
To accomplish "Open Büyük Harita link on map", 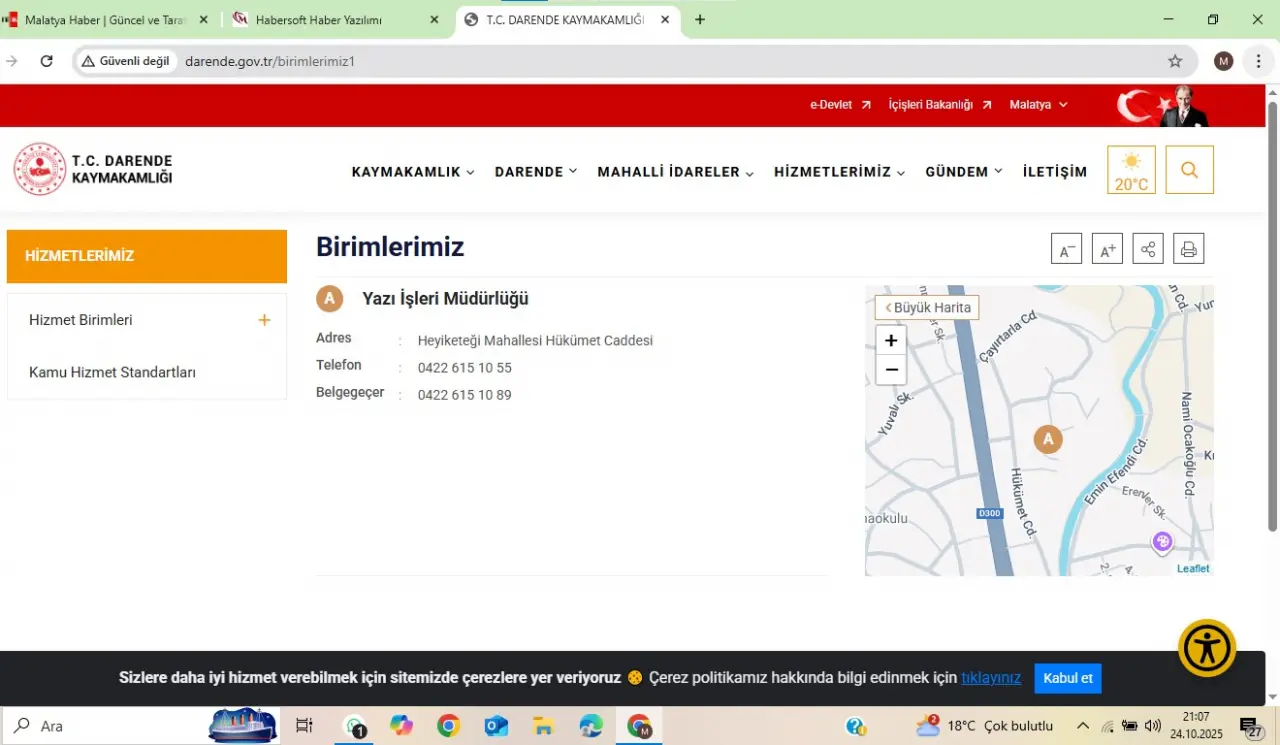I will [x=927, y=308].
